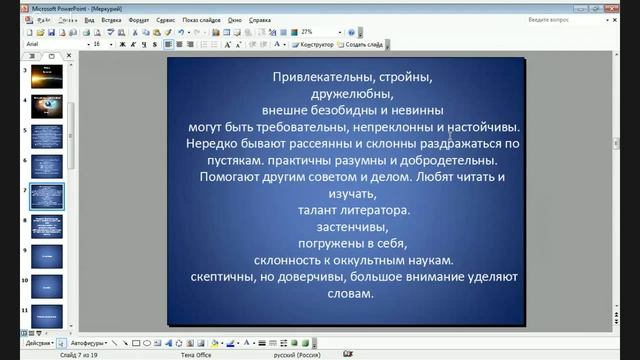This screenshot has height=360, width=640.
Task: Insert a WordArt object
Action: click(x=169, y=343)
